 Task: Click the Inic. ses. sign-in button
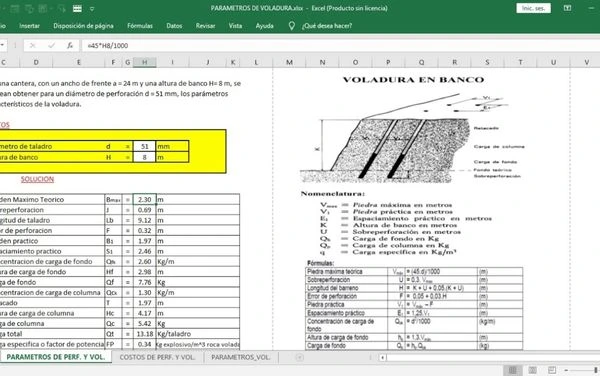pyautogui.click(x=533, y=8)
